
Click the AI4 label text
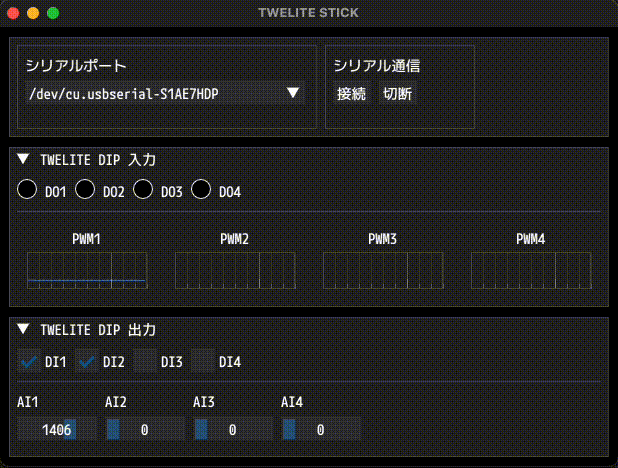pos(292,402)
